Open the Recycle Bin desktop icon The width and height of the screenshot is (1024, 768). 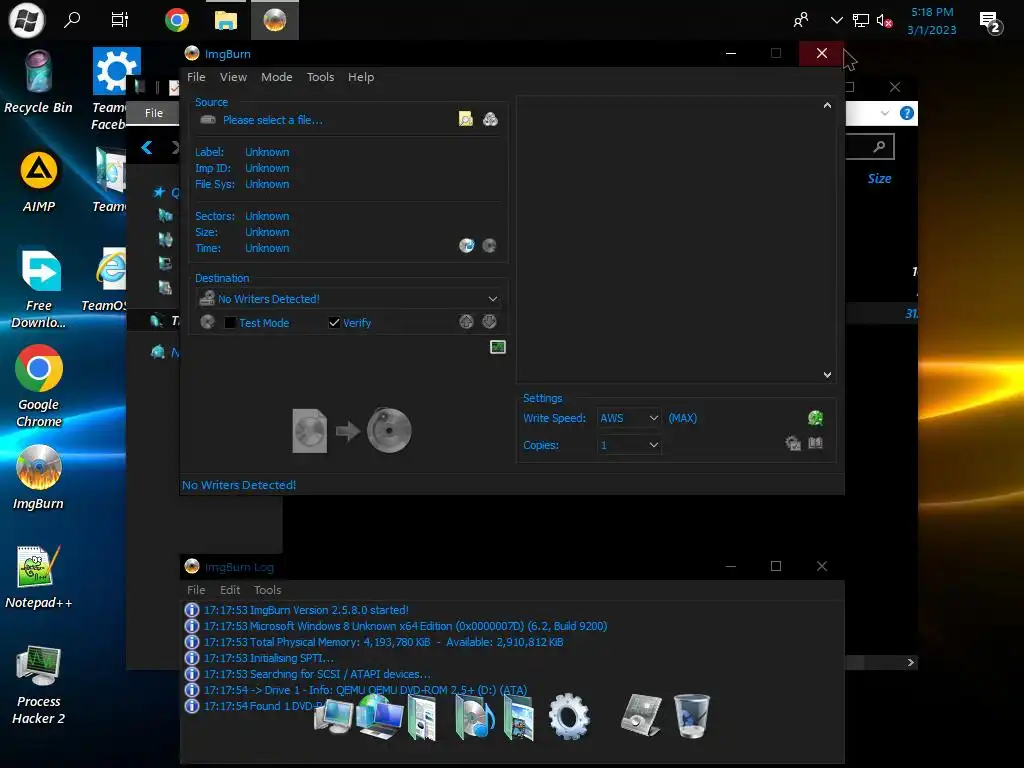point(39,82)
